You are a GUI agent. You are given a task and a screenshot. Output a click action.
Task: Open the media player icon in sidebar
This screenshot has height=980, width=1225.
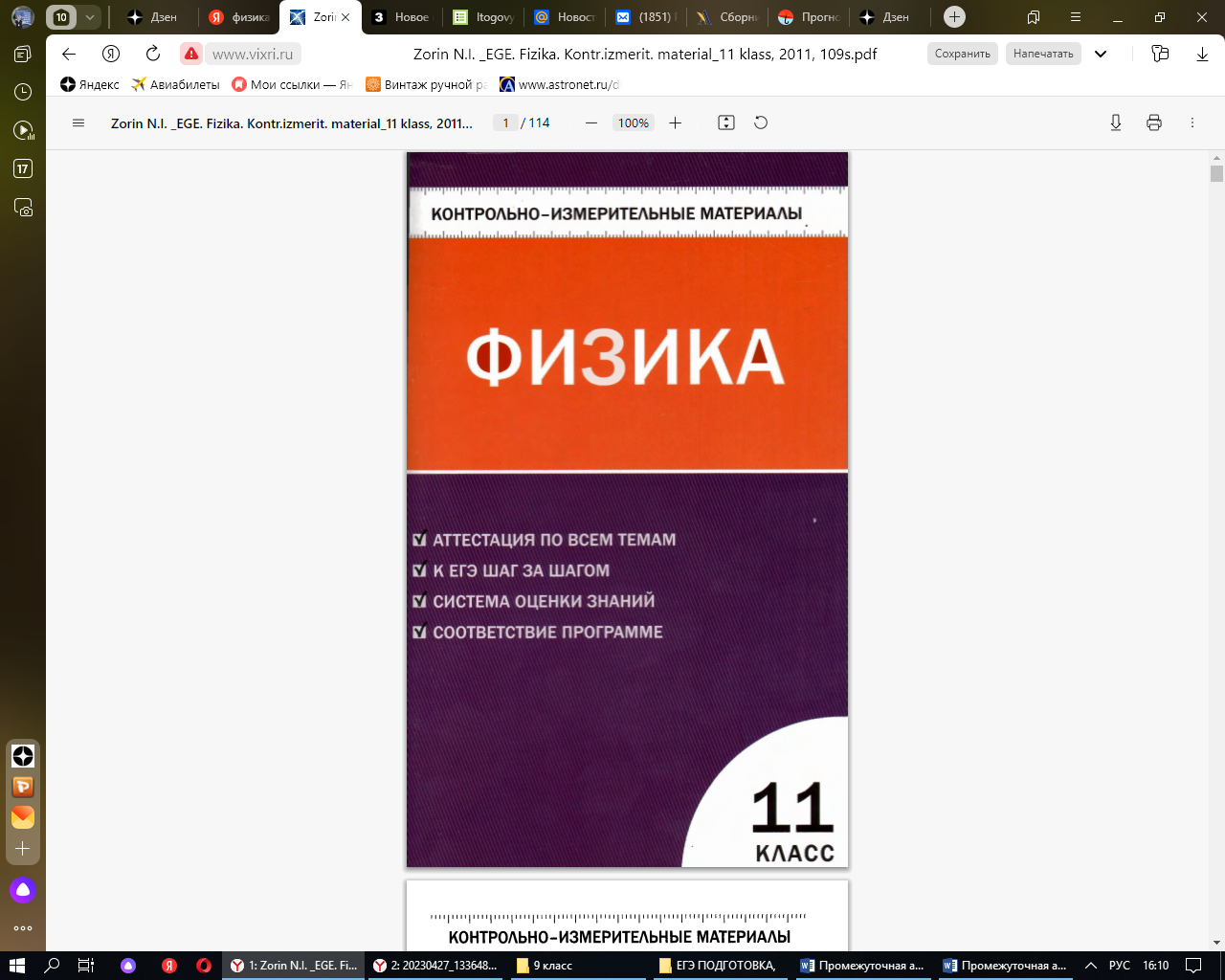[x=23, y=130]
